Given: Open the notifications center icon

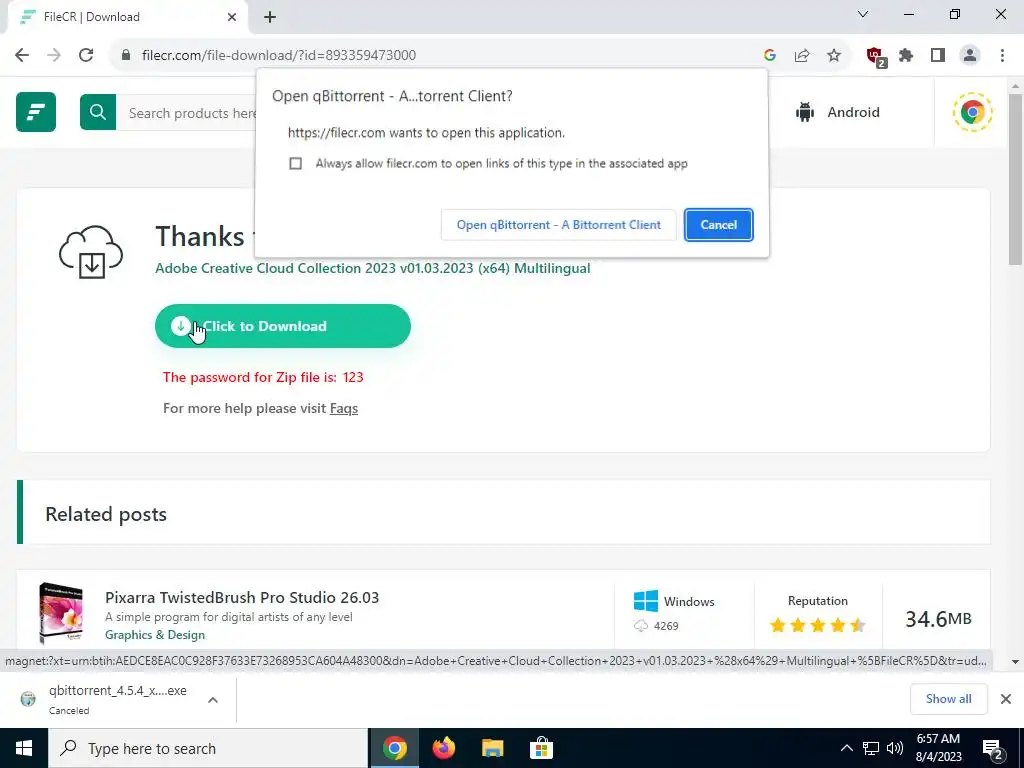Looking at the screenshot, I should 993,748.
